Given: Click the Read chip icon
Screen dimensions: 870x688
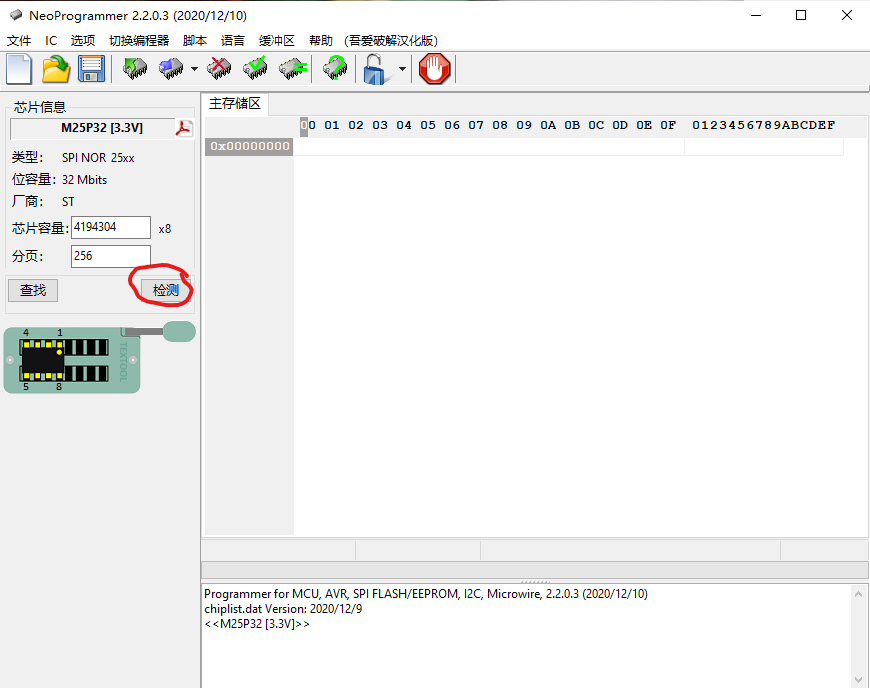Looking at the screenshot, I should point(134,69).
